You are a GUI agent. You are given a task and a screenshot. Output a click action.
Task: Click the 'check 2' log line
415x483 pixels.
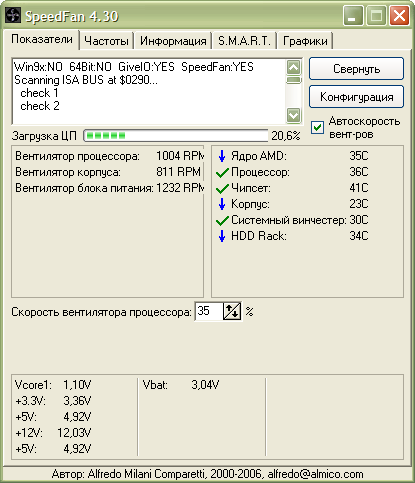(40, 106)
